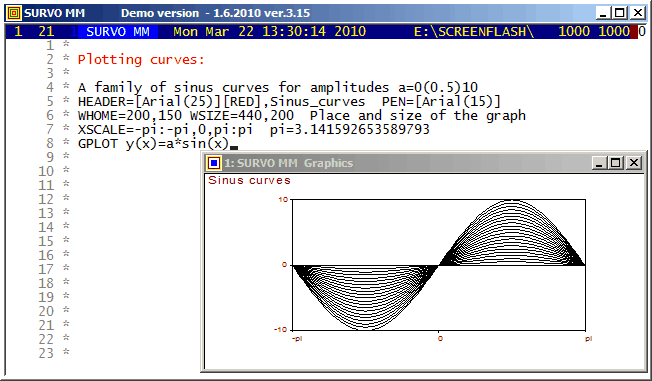Place cursor on the GPLOT y(x)=a*sin(x) line
Viewport: 652px width, 381px height.
tap(153, 144)
